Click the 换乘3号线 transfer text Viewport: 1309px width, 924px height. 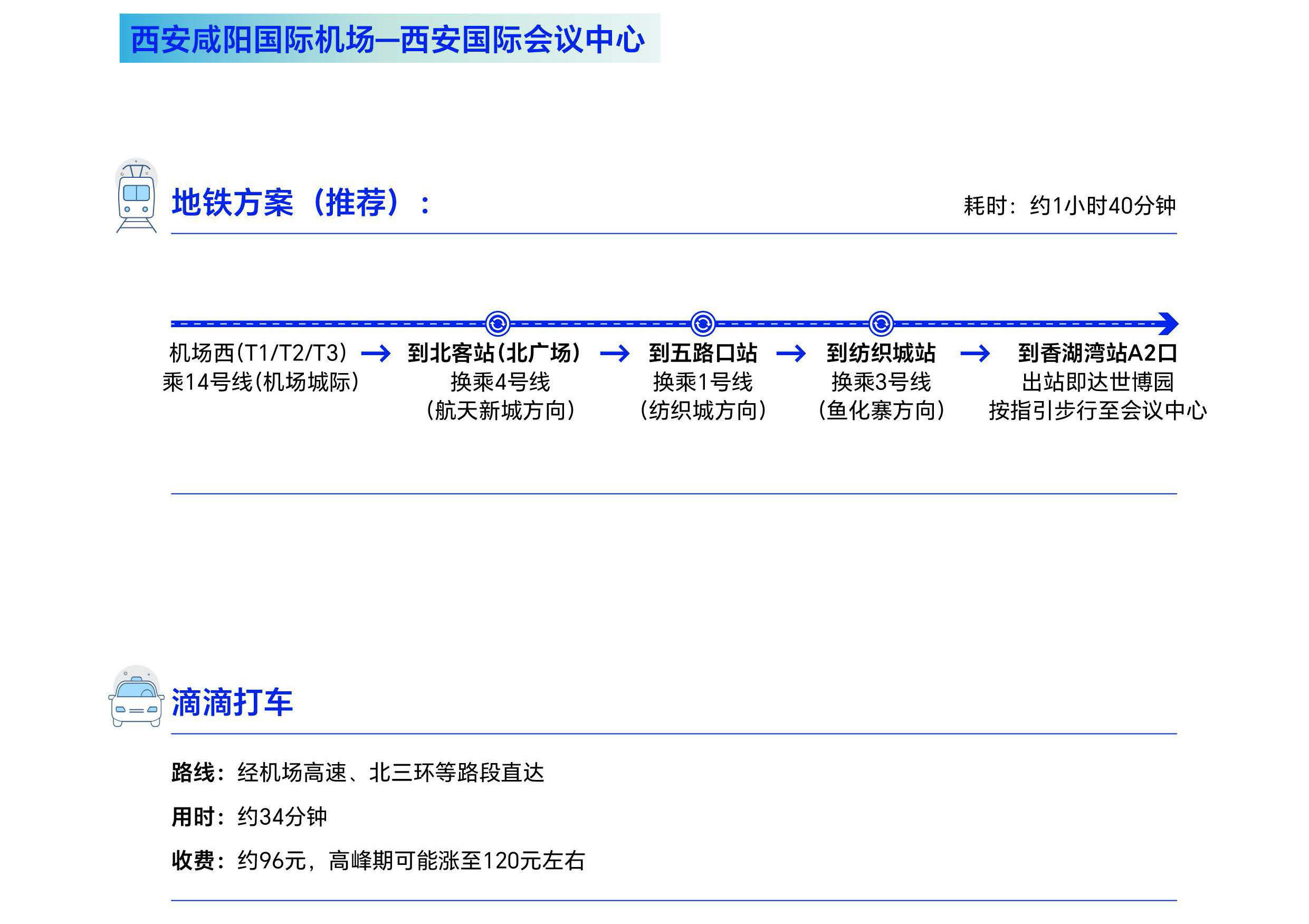pyautogui.click(x=881, y=382)
